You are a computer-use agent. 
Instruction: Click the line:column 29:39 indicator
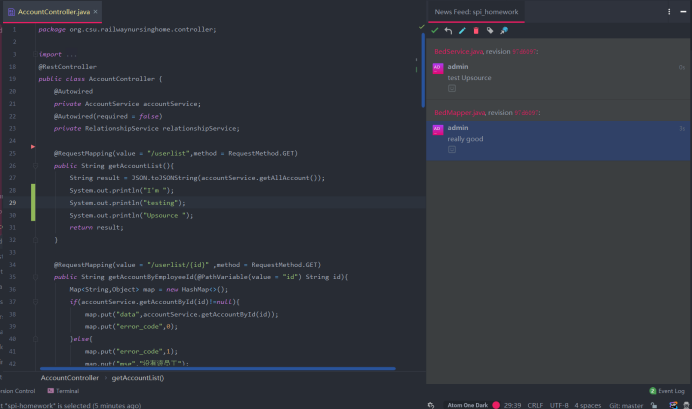click(512, 405)
